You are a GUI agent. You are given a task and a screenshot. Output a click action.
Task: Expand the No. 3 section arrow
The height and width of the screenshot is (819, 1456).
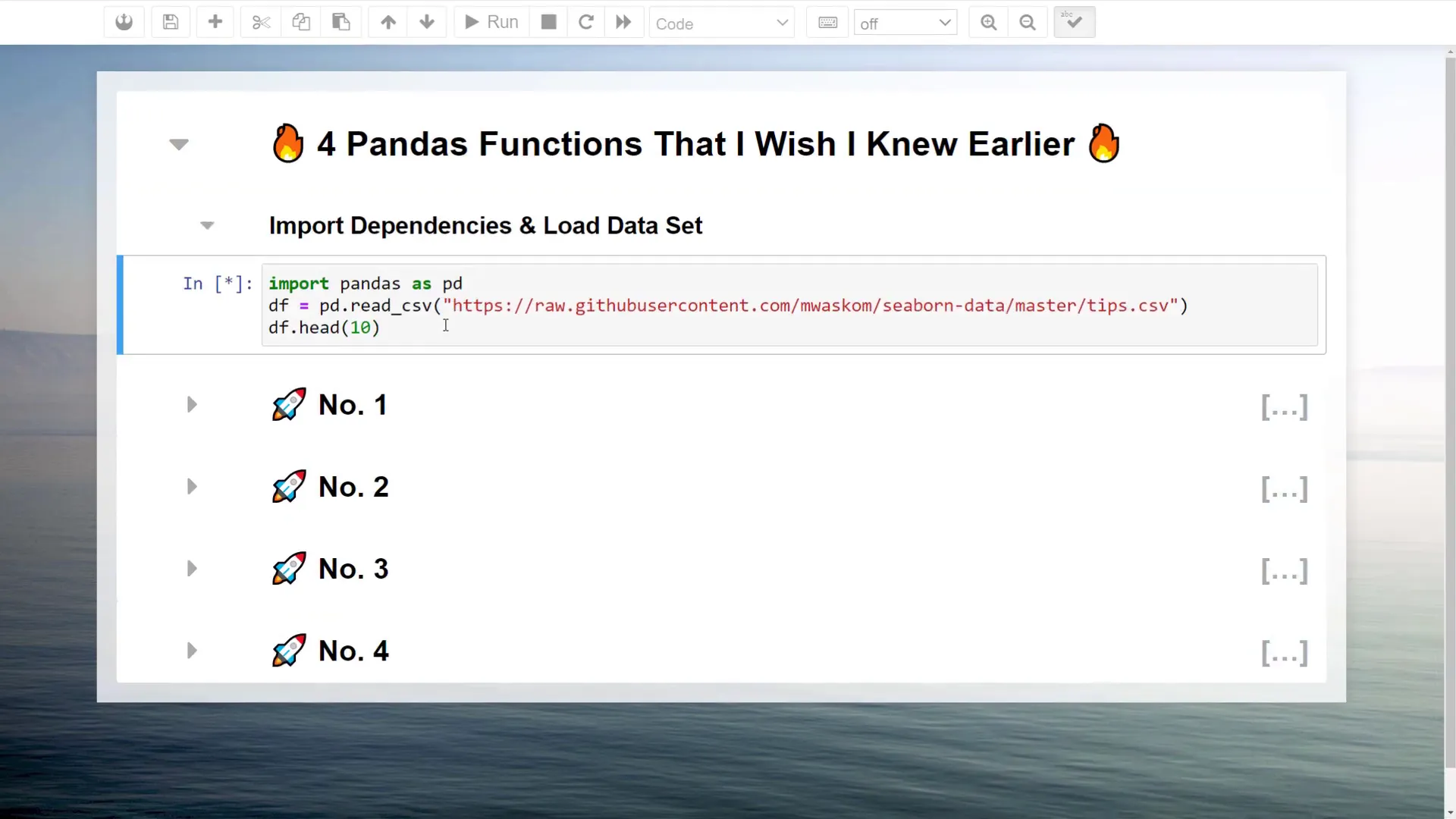(192, 569)
